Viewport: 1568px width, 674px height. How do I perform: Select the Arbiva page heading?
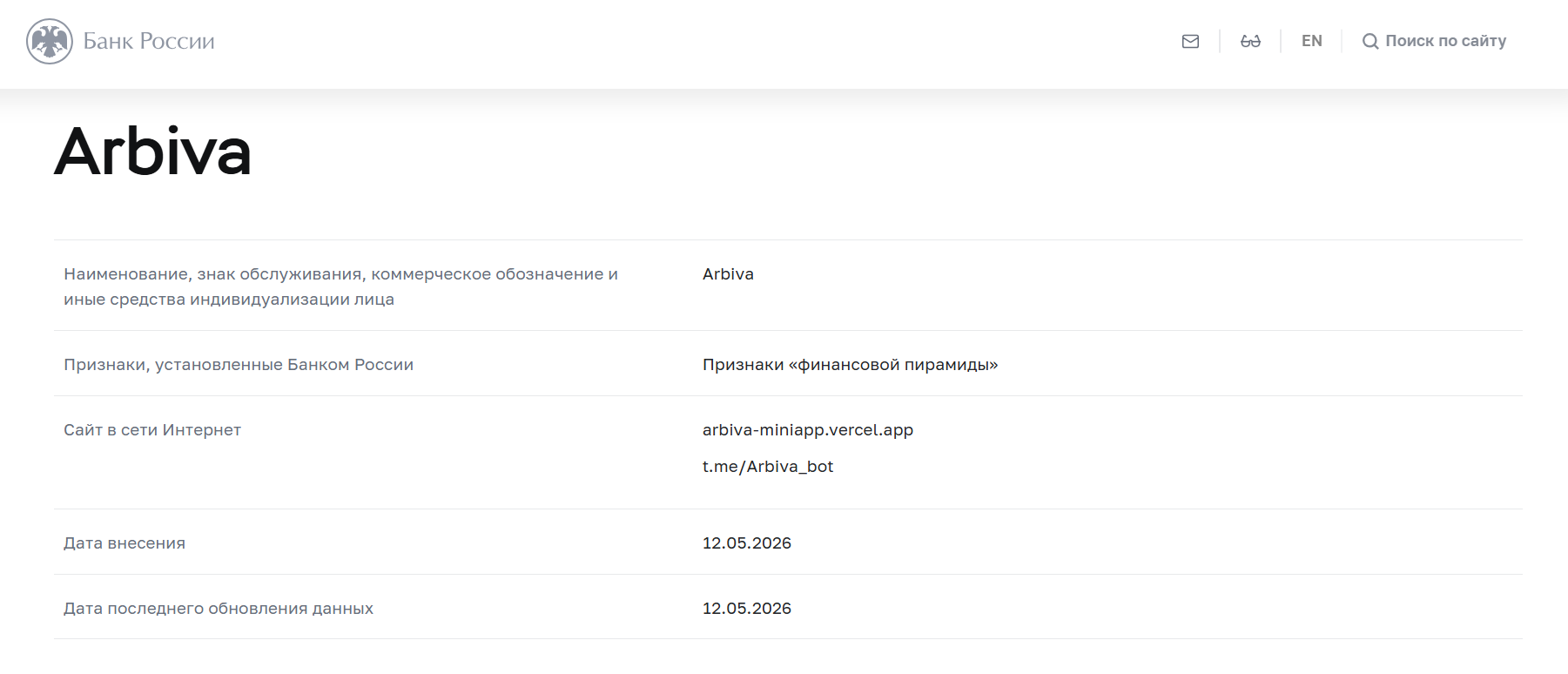tap(153, 152)
